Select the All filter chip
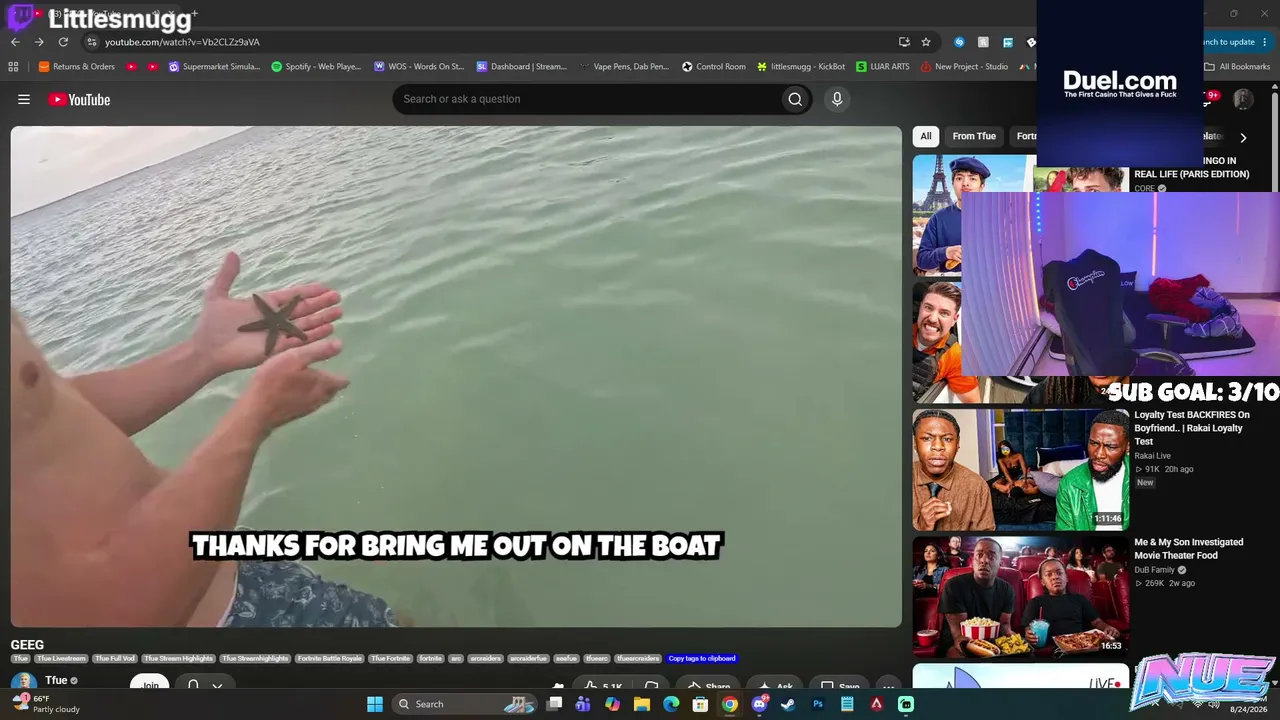1280x720 pixels. click(926, 136)
